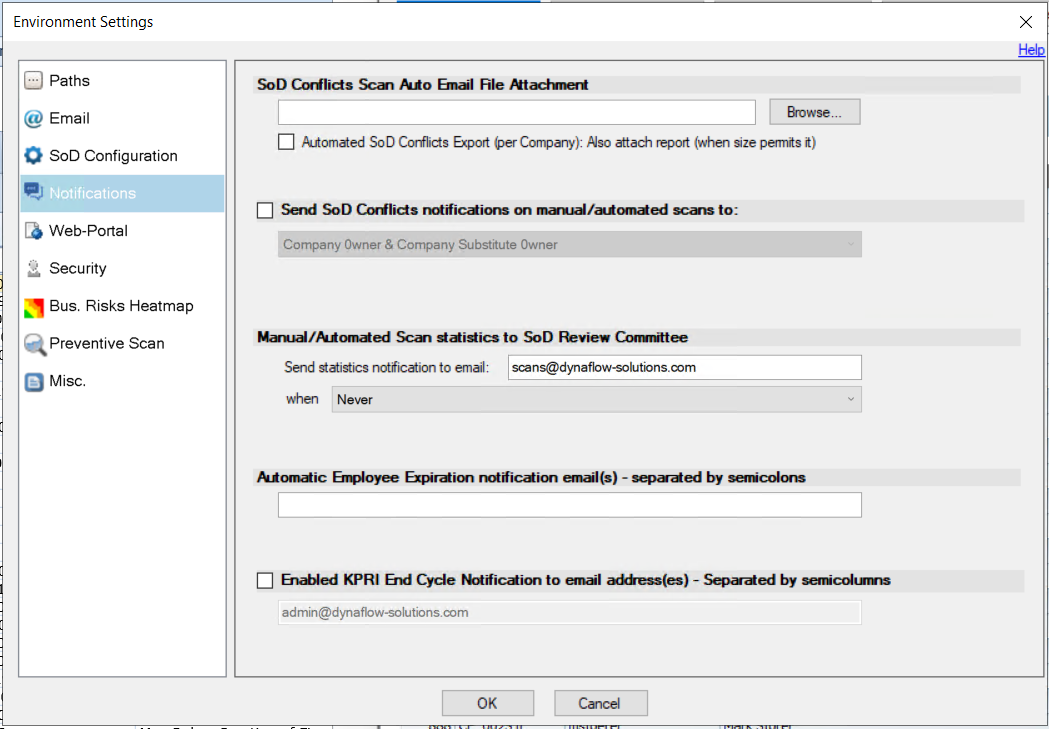
Task: Switch to the Notifications settings page
Action: pos(92,193)
